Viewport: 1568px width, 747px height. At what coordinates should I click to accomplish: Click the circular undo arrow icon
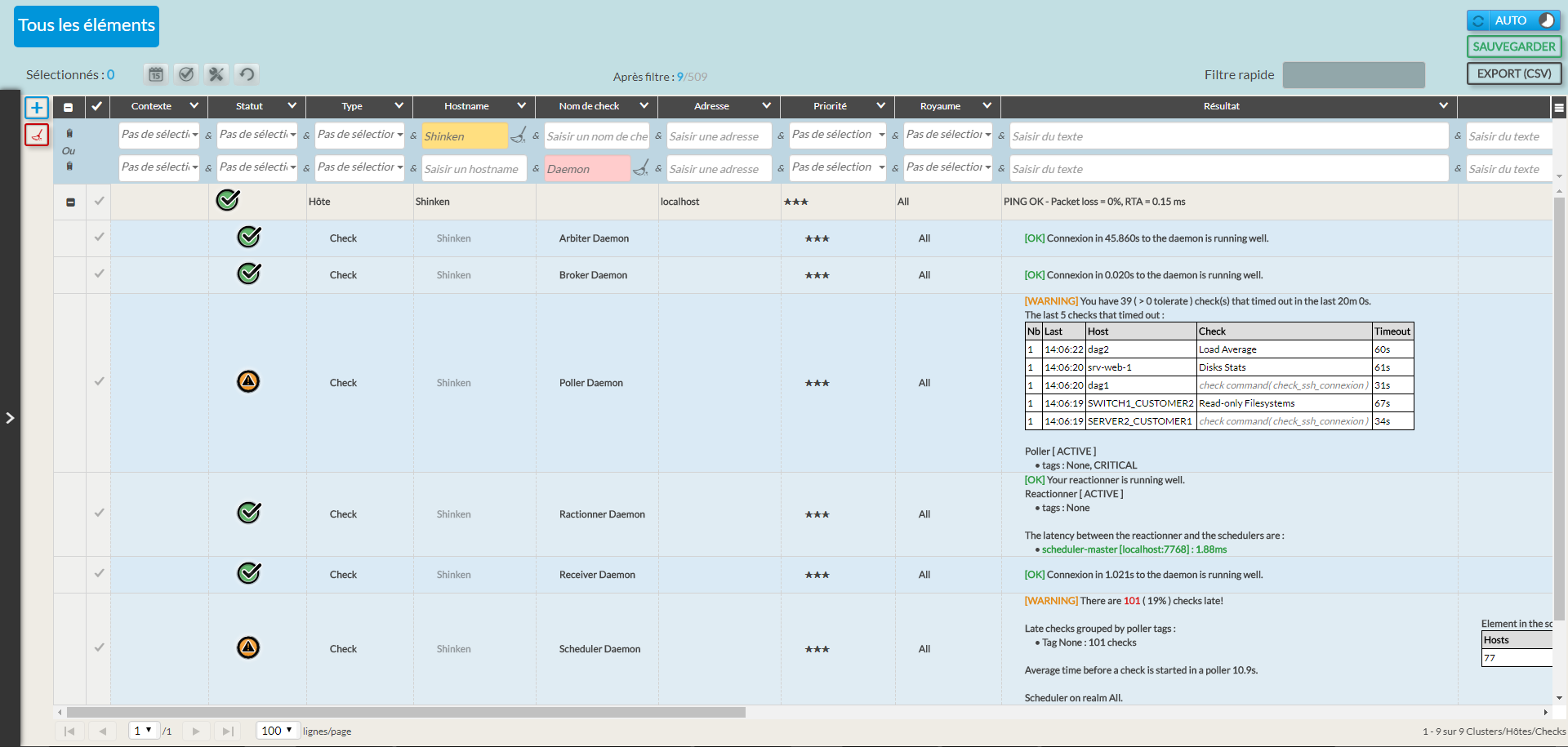click(247, 74)
